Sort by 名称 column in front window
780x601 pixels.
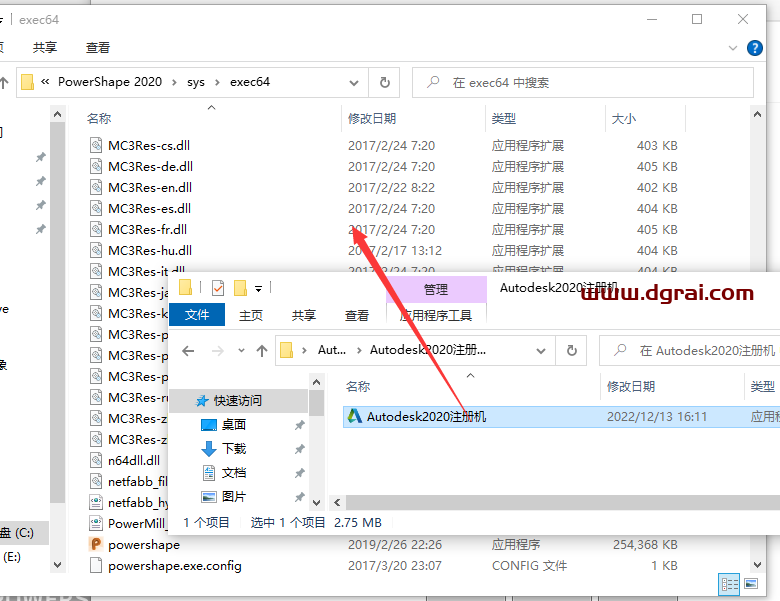click(x=358, y=387)
